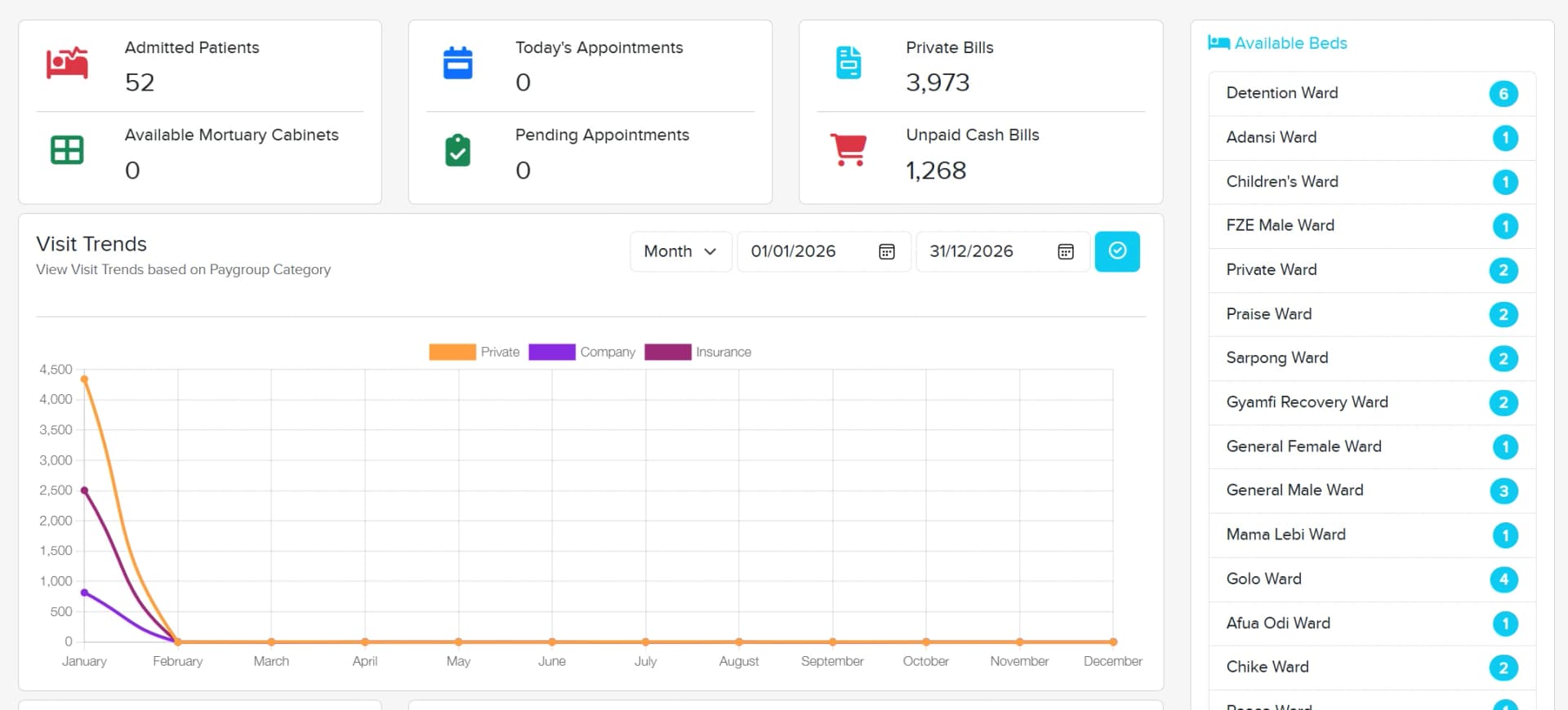Click the Mama Lebi Ward count badge
The width and height of the screenshot is (1568, 710).
(1505, 535)
